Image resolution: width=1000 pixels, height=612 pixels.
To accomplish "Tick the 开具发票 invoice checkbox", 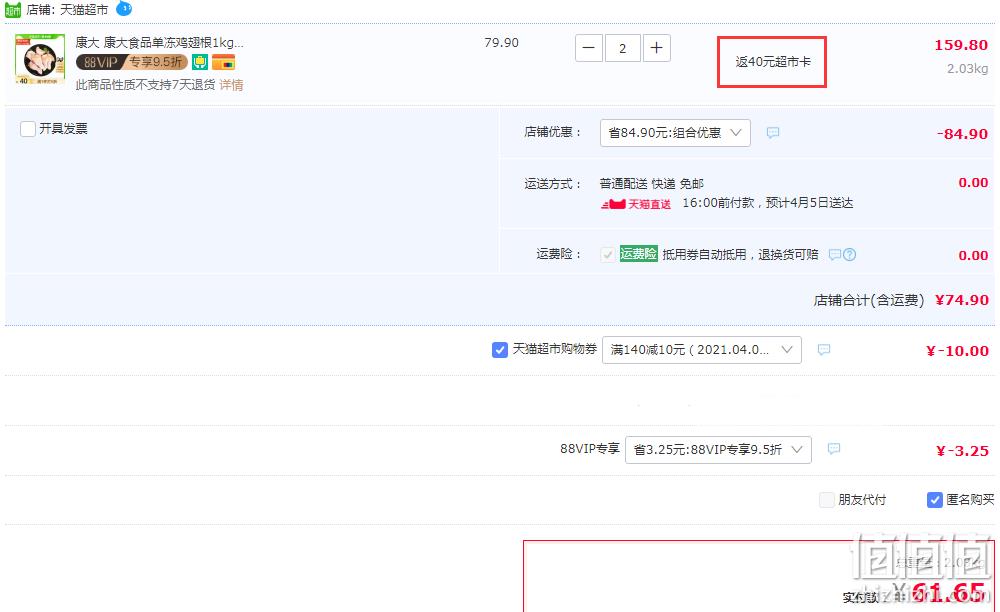I will [x=27, y=129].
